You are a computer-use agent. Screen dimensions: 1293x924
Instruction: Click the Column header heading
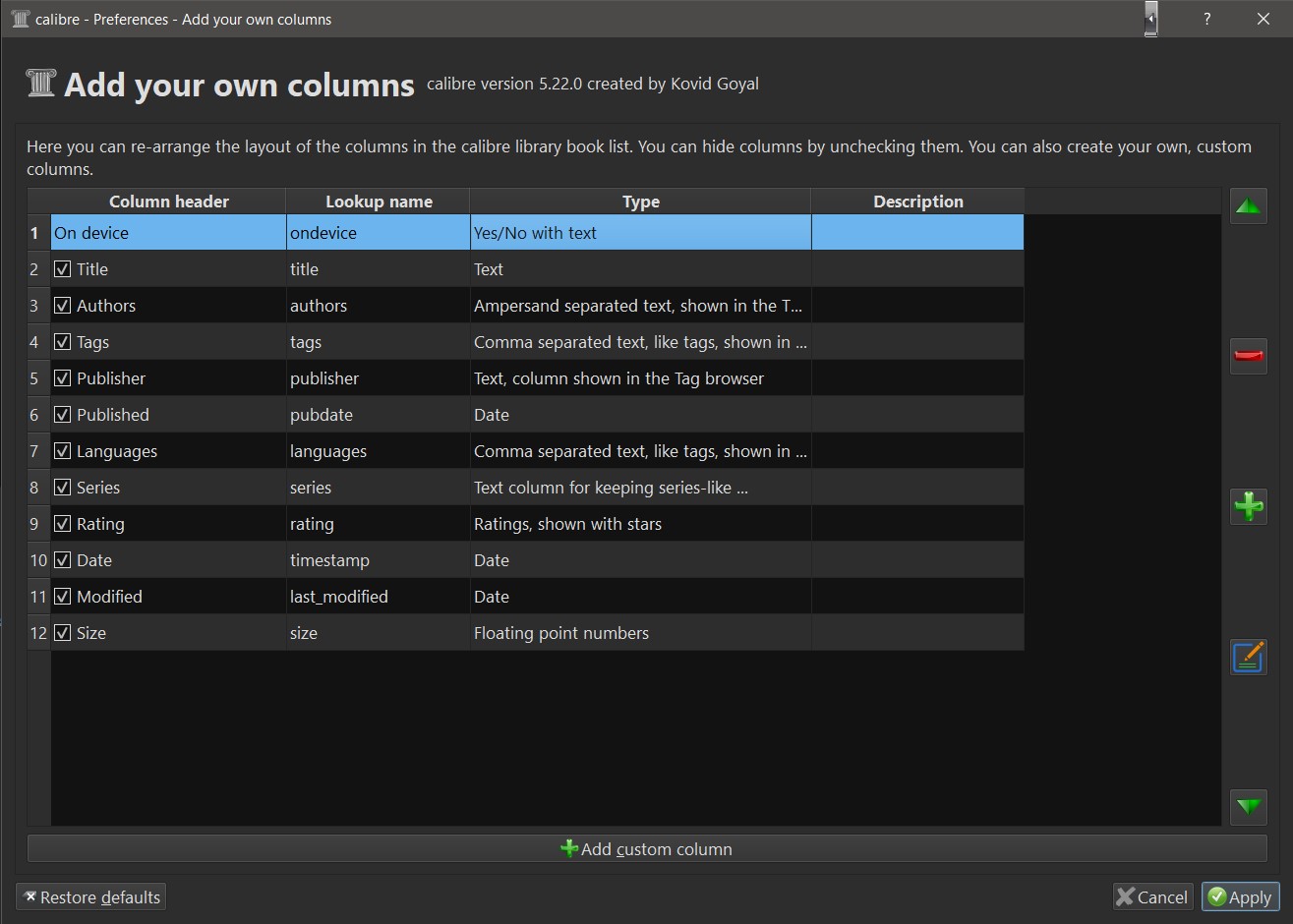pyautogui.click(x=168, y=202)
